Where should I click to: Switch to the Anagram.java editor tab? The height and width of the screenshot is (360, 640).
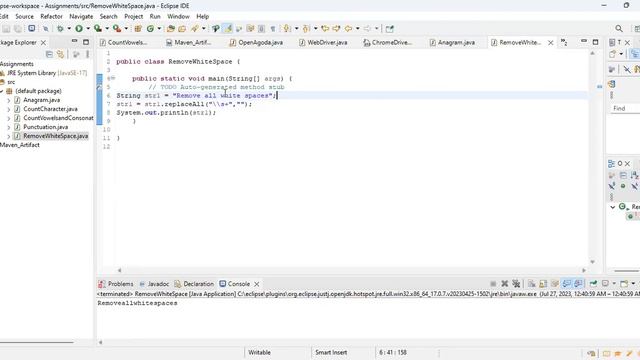point(452,42)
